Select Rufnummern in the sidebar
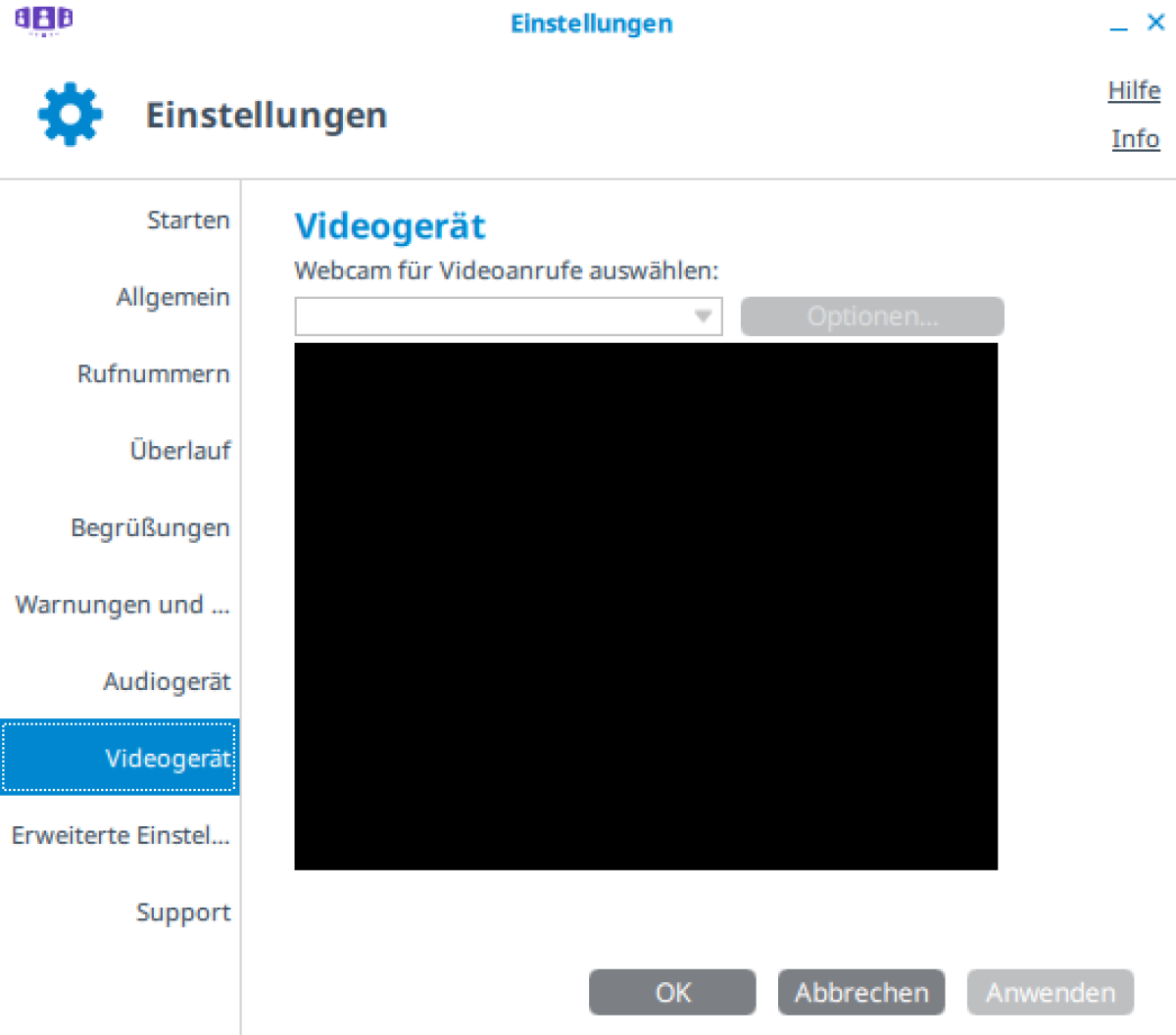 153,373
